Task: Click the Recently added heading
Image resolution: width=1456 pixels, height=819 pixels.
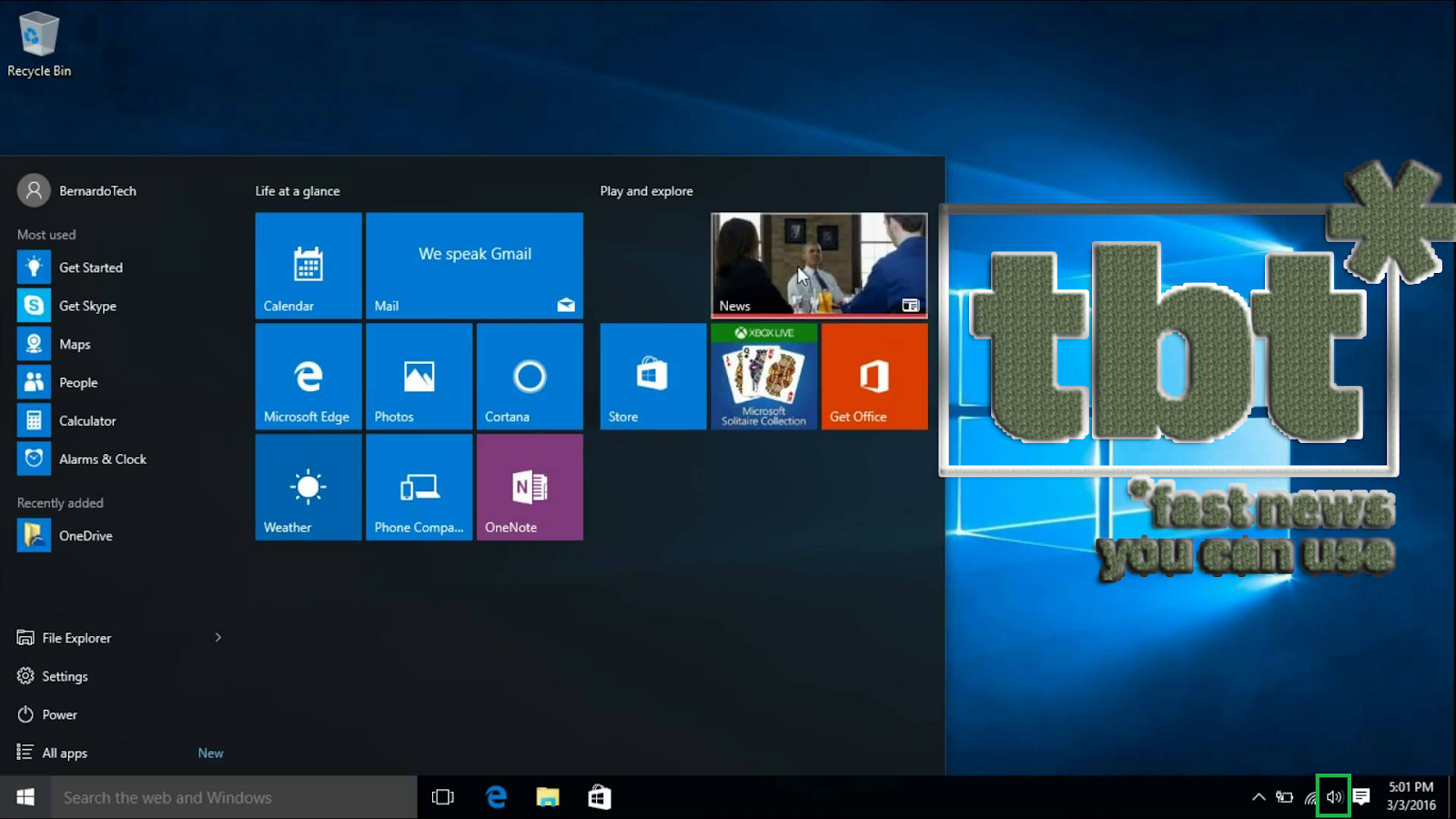Action: click(60, 503)
